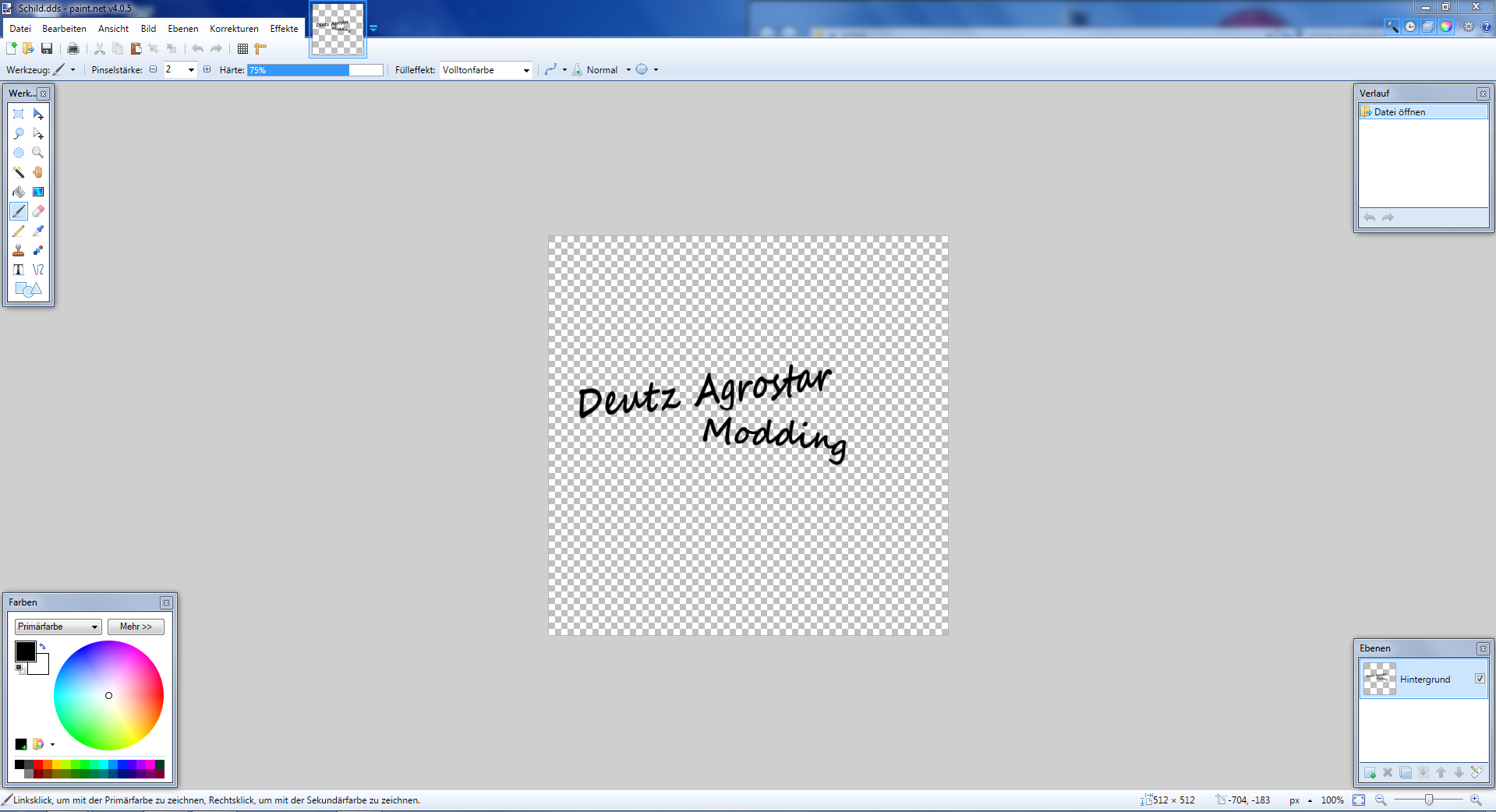Open the Ansicht menu

(x=113, y=29)
